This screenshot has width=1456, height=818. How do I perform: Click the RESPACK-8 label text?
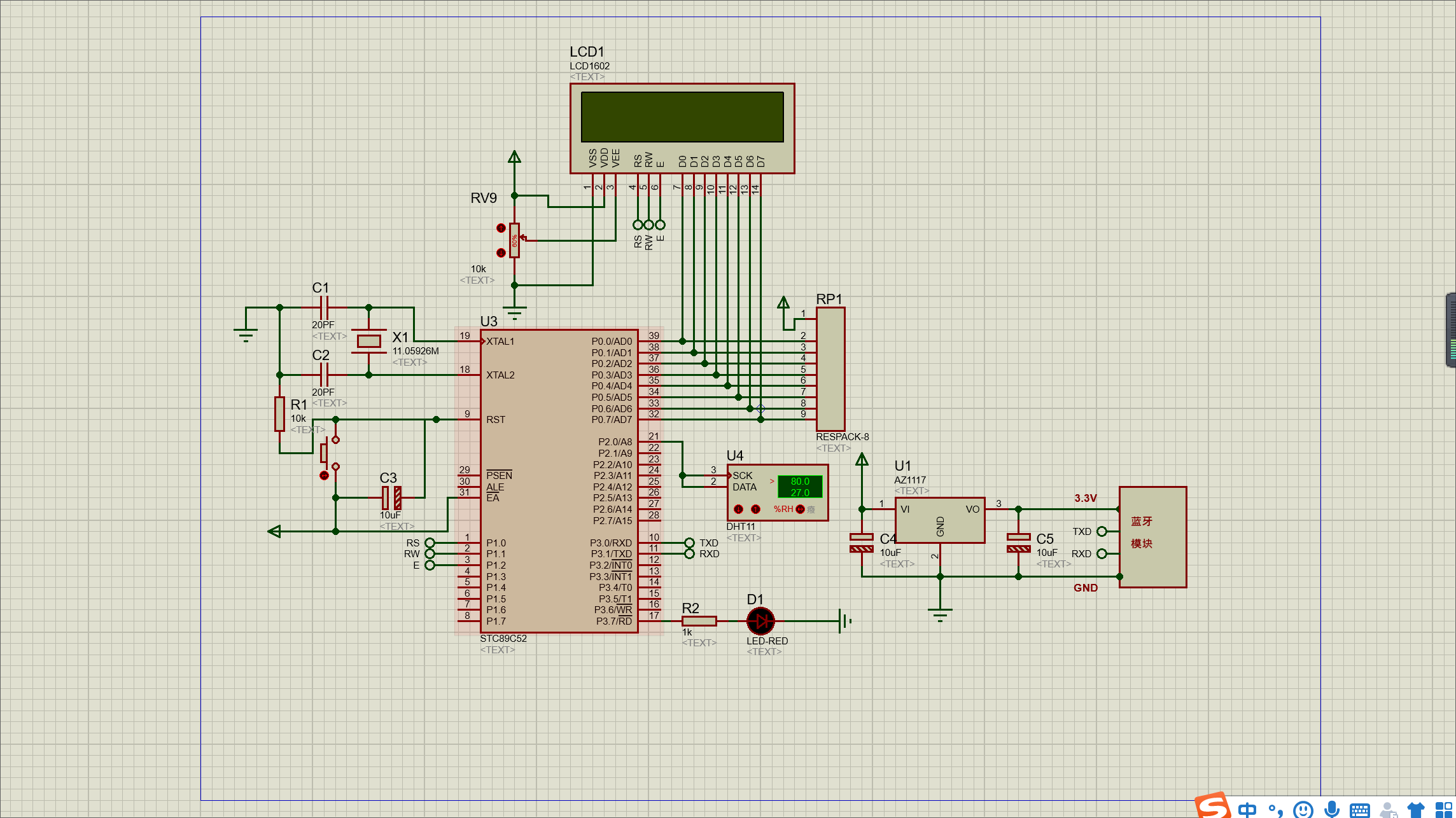(842, 436)
